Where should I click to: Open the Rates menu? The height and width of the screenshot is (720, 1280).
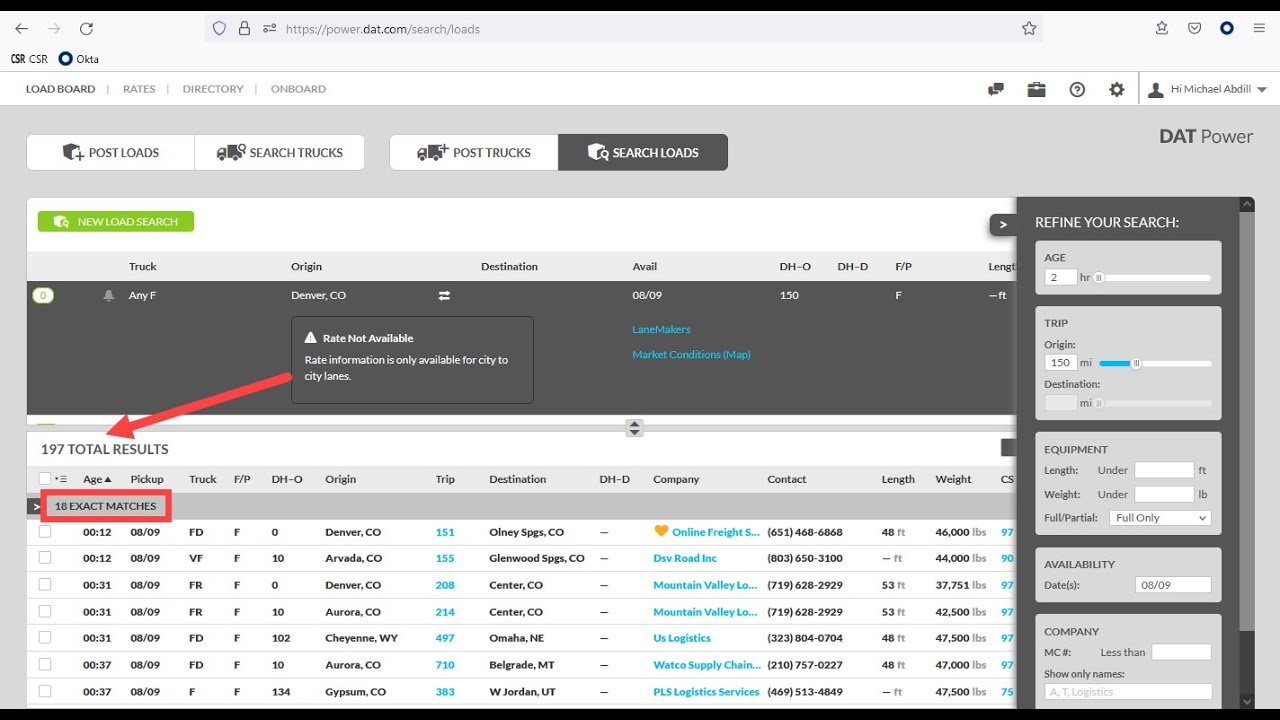pos(139,89)
